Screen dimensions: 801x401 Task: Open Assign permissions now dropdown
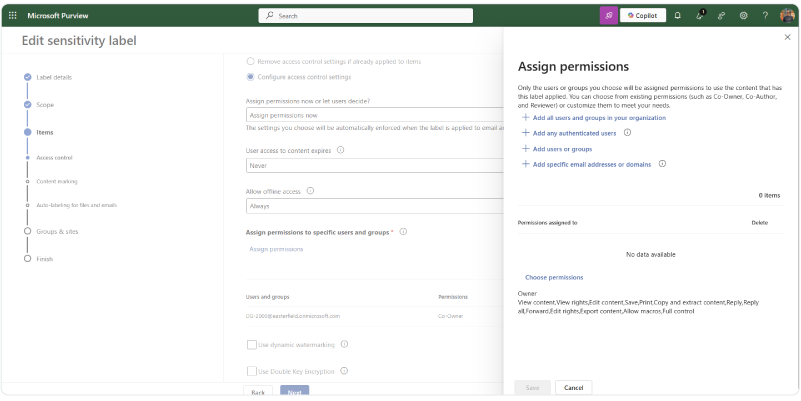372,115
